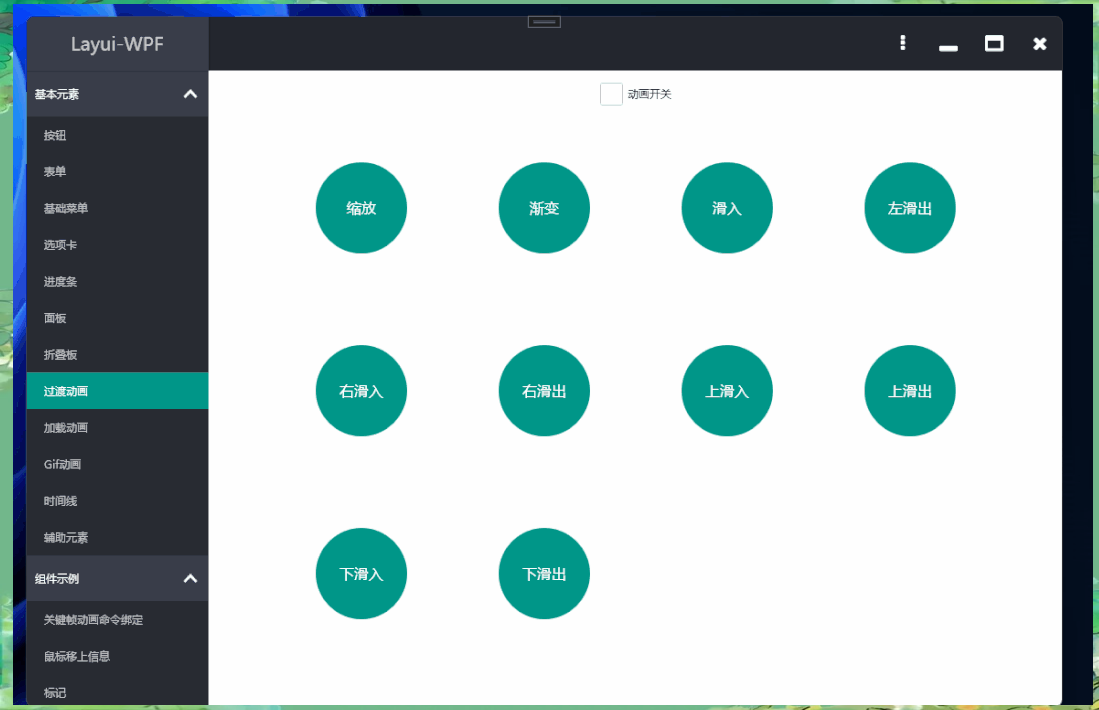Open the Gif动画 page
1099x710 pixels.
click(x=118, y=464)
